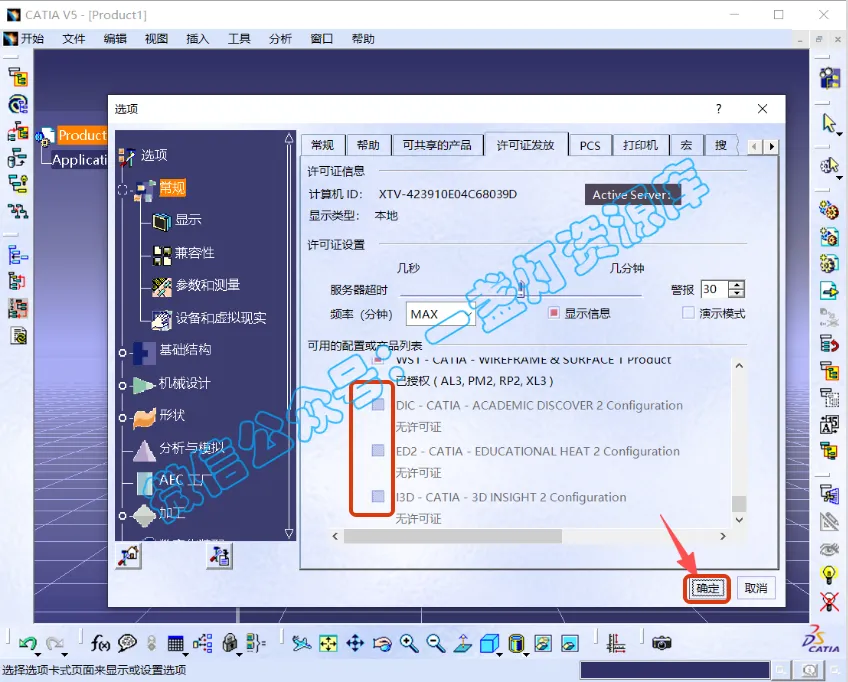This screenshot has height=682, width=848.
Task: Click the Dump parameters icon below options tree
Action: (x=220, y=555)
